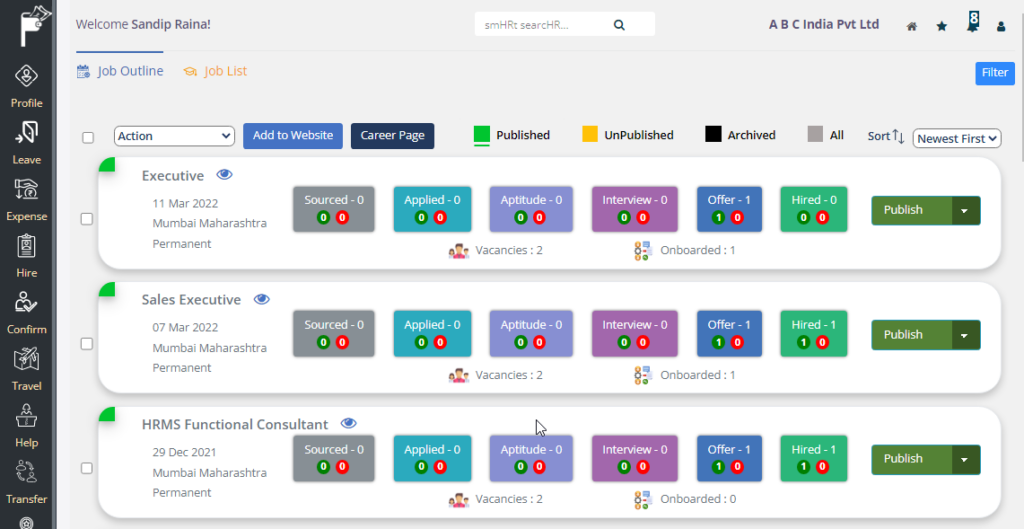Open the Action dropdown
The image size is (1024, 529).
(174, 136)
